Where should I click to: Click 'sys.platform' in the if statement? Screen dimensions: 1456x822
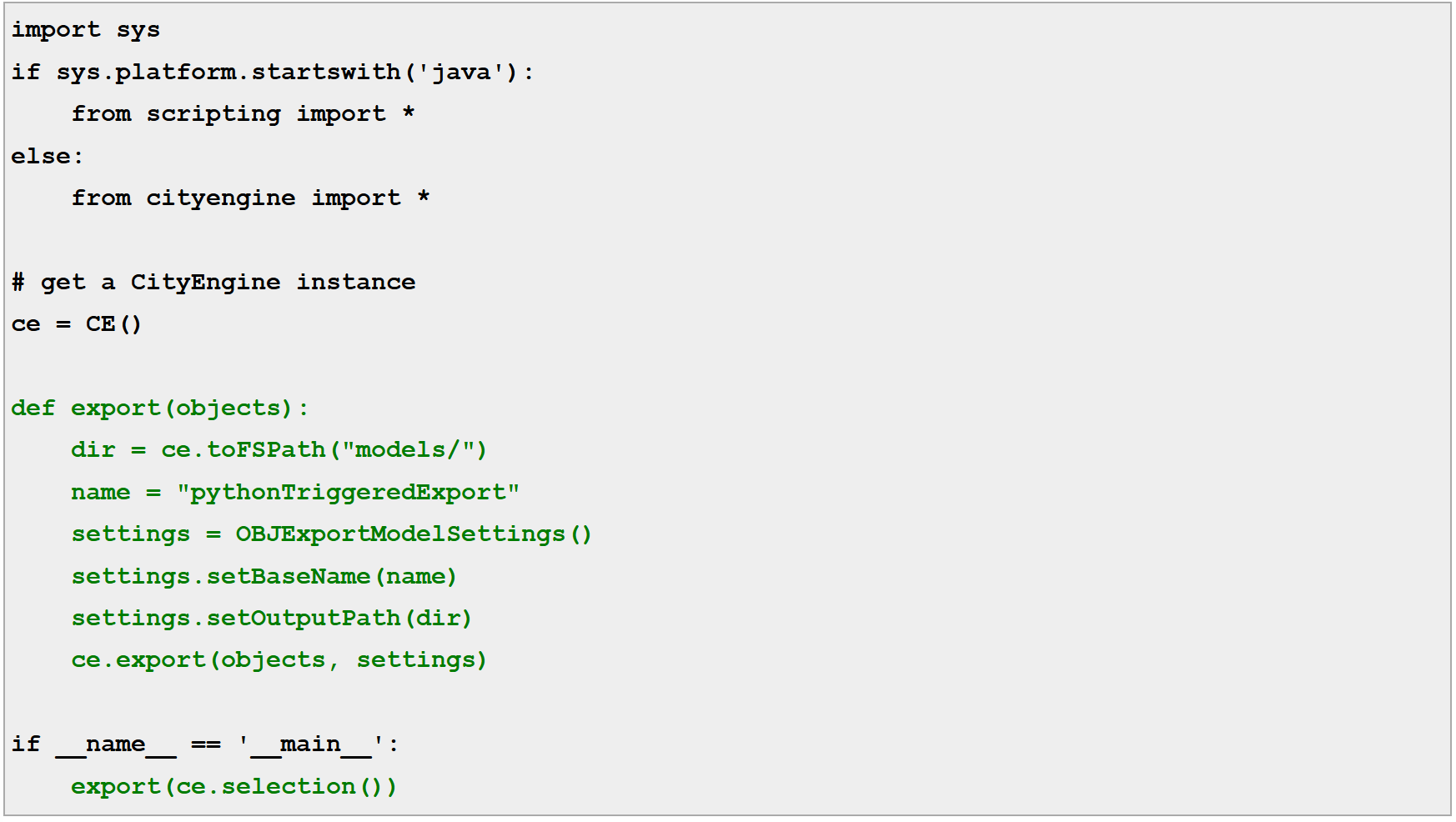pyautogui.click(x=146, y=73)
